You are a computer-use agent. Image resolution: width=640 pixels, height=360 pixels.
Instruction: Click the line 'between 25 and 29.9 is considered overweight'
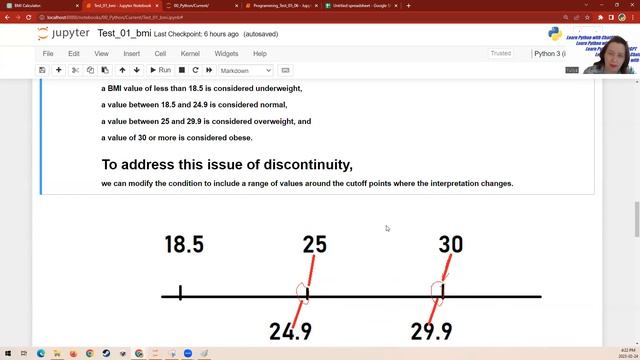pos(206,122)
